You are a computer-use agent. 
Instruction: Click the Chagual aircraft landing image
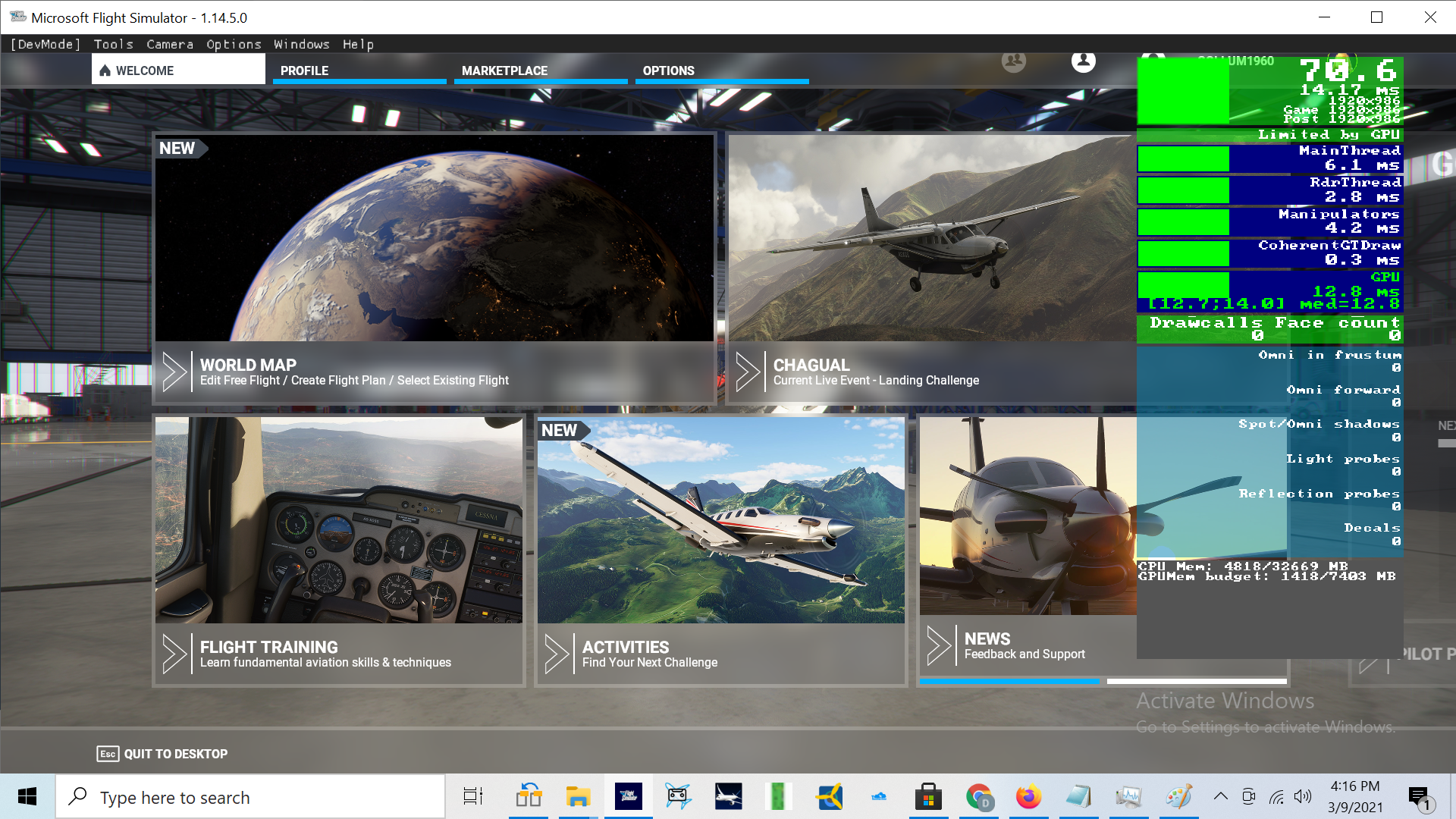[932, 238]
